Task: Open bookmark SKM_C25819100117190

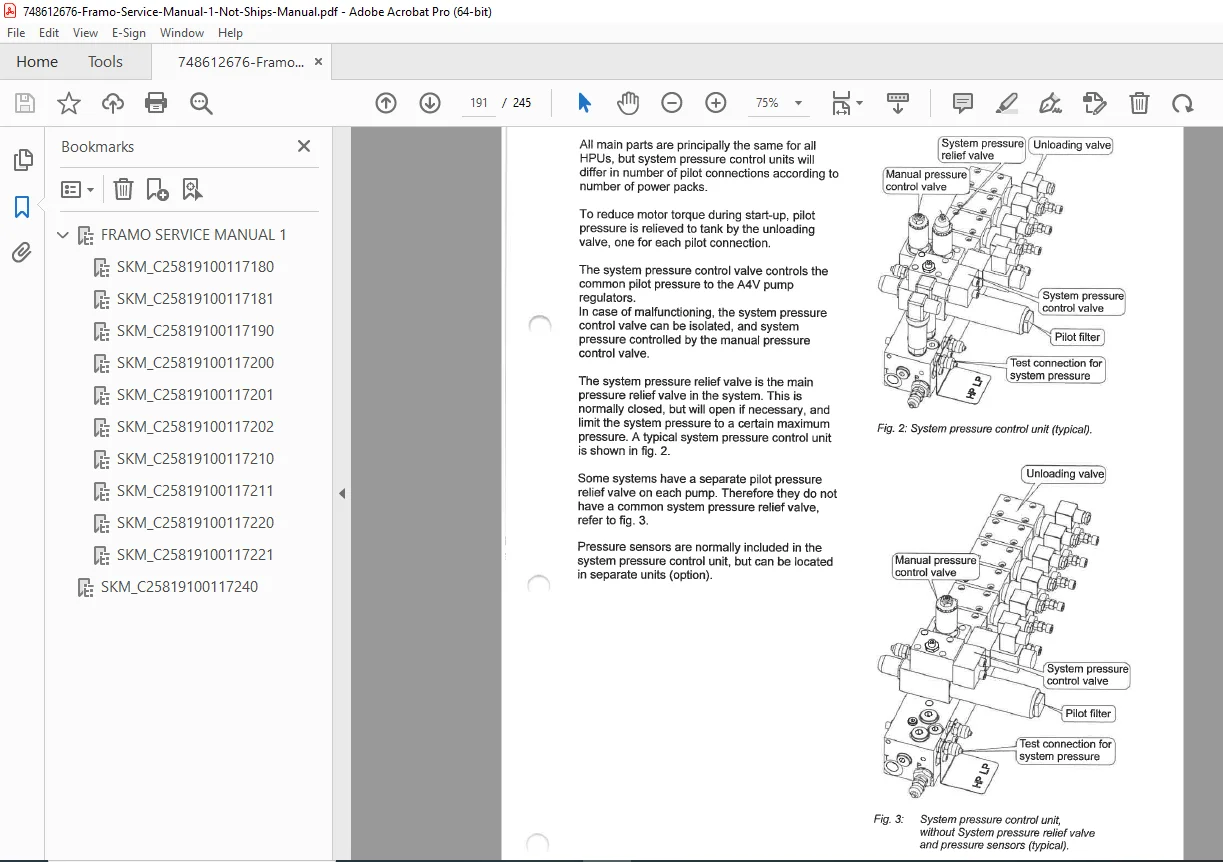Action: pyautogui.click(x=195, y=331)
